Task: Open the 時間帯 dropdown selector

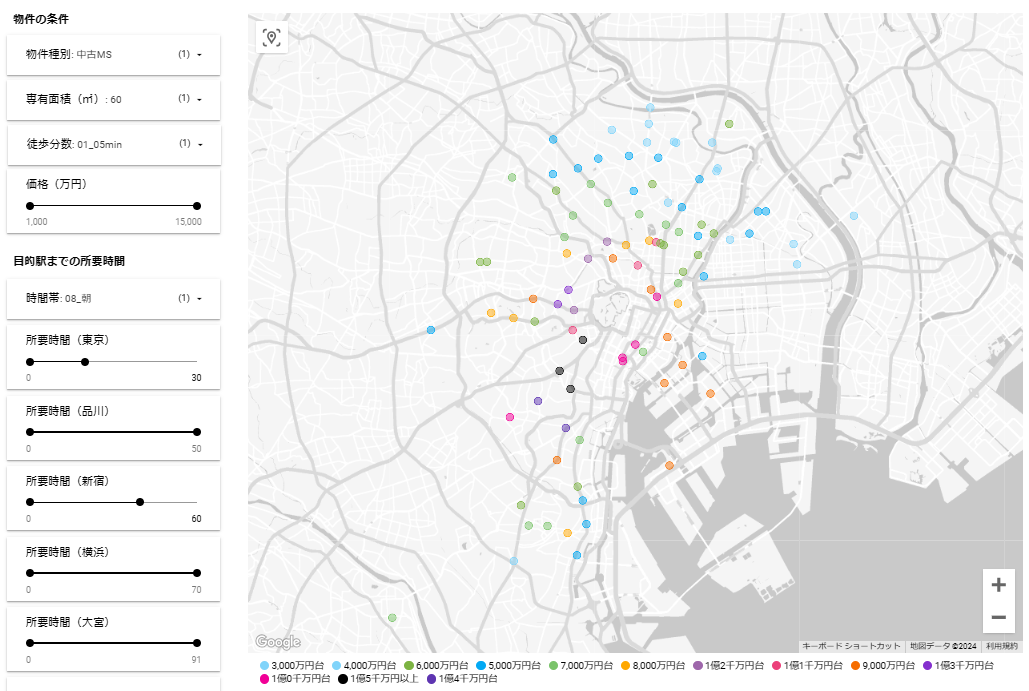Action: (114, 298)
